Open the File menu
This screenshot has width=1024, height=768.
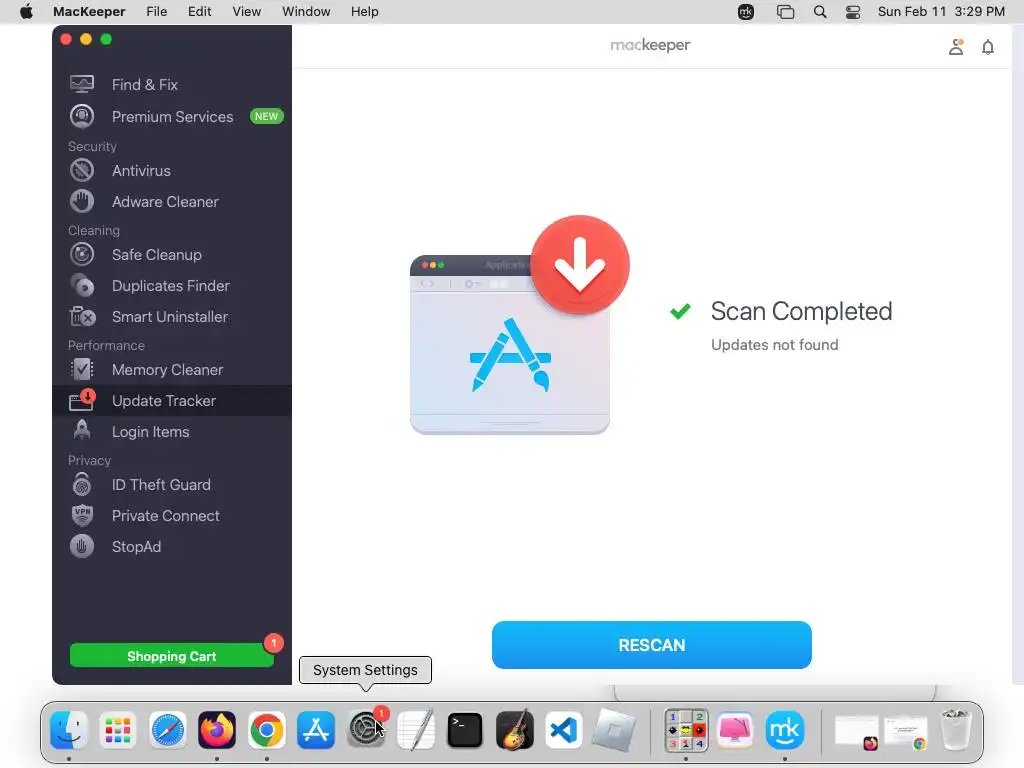156,12
